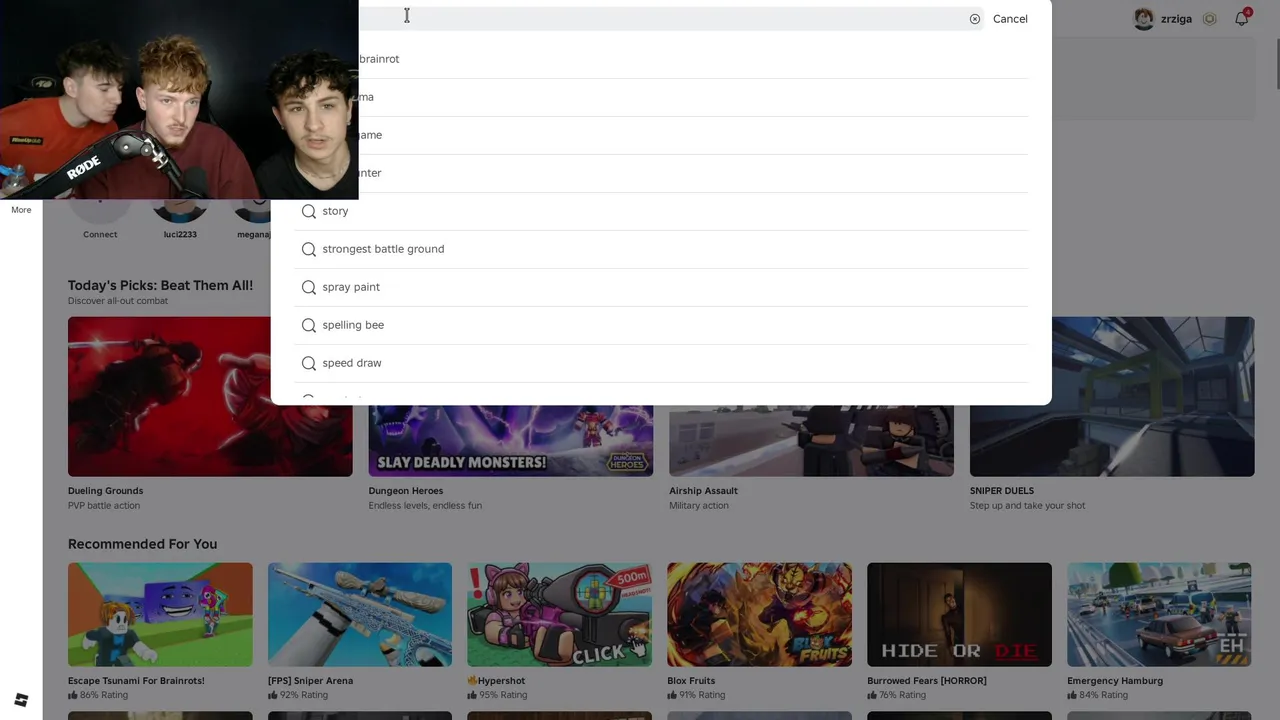Select the 'speed draw' suggestion
Viewport: 1280px width, 720px height.
(x=661, y=363)
